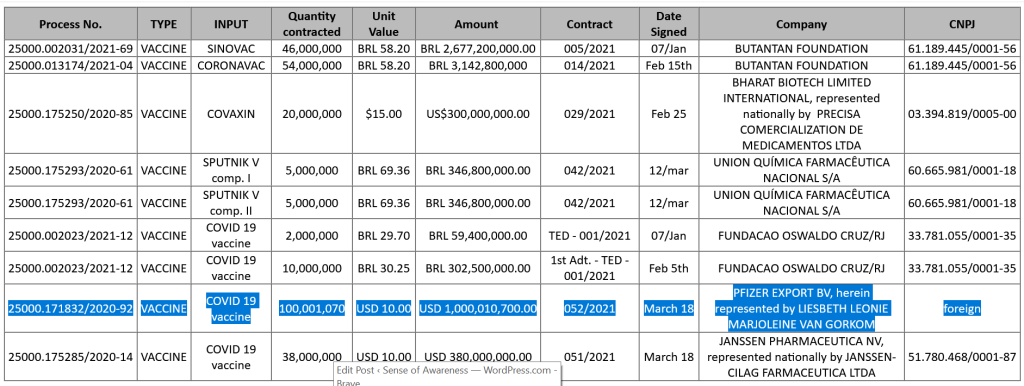Click the JANSSEN PHARMACEUTICA NV company cell
This screenshot has width=1024, height=386.
[x=801, y=357]
